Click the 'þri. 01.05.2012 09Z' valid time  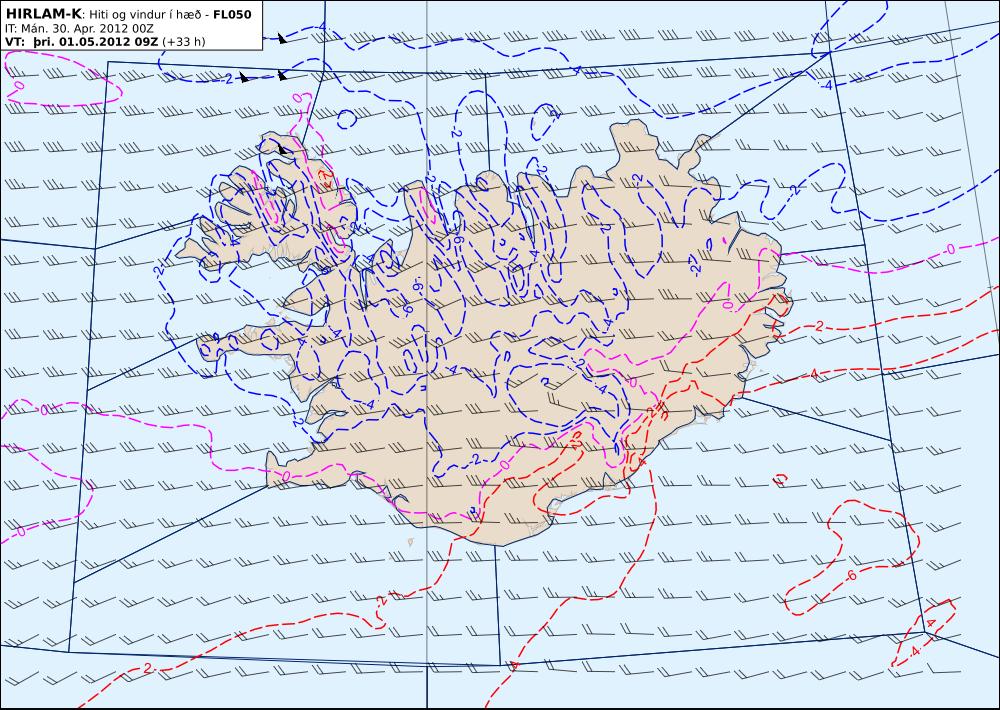pyautogui.click(x=95, y=41)
